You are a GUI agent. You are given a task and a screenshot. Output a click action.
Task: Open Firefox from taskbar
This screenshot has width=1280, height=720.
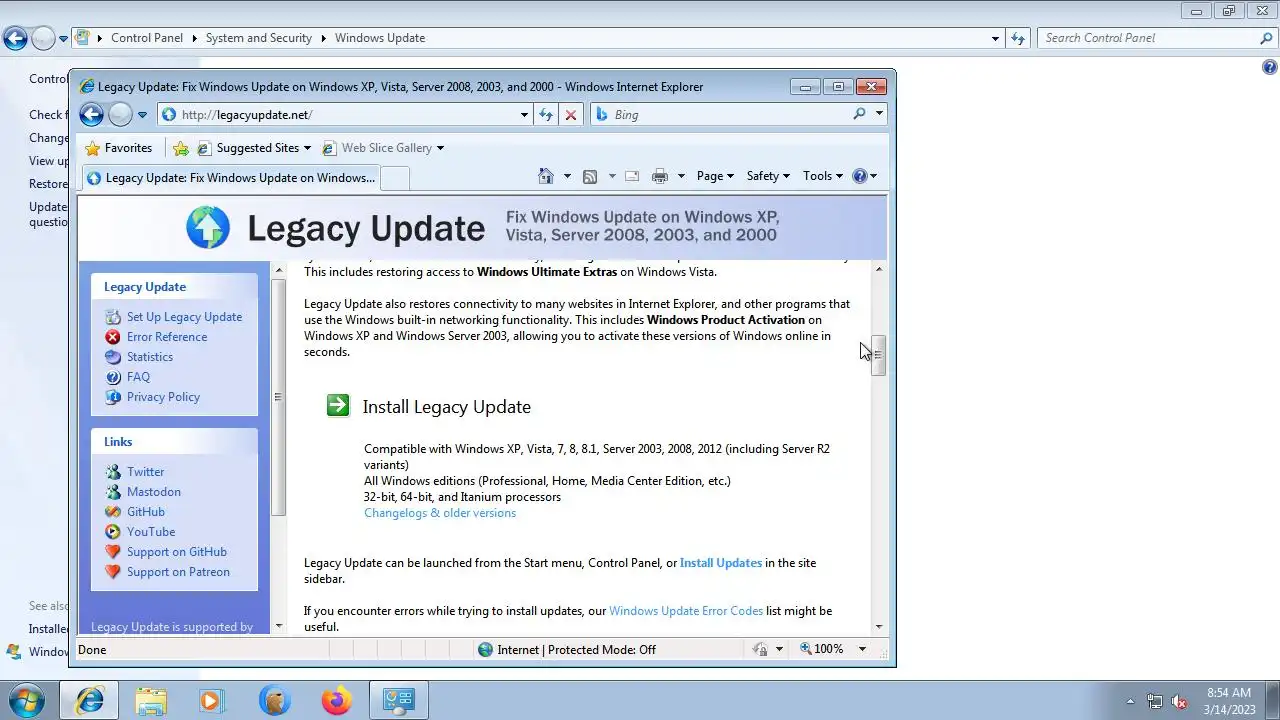(336, 701)
